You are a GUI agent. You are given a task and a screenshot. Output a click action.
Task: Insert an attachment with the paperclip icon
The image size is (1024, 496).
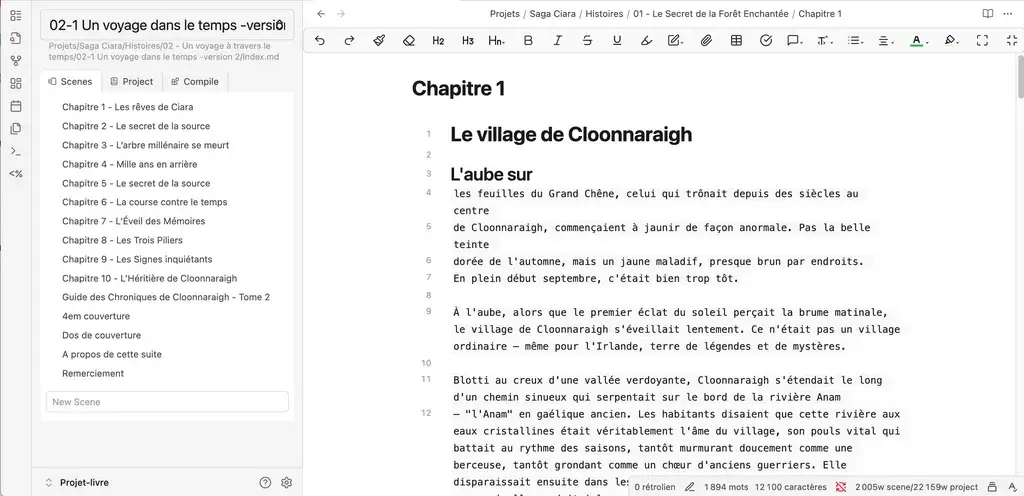(x=705, y=41)
